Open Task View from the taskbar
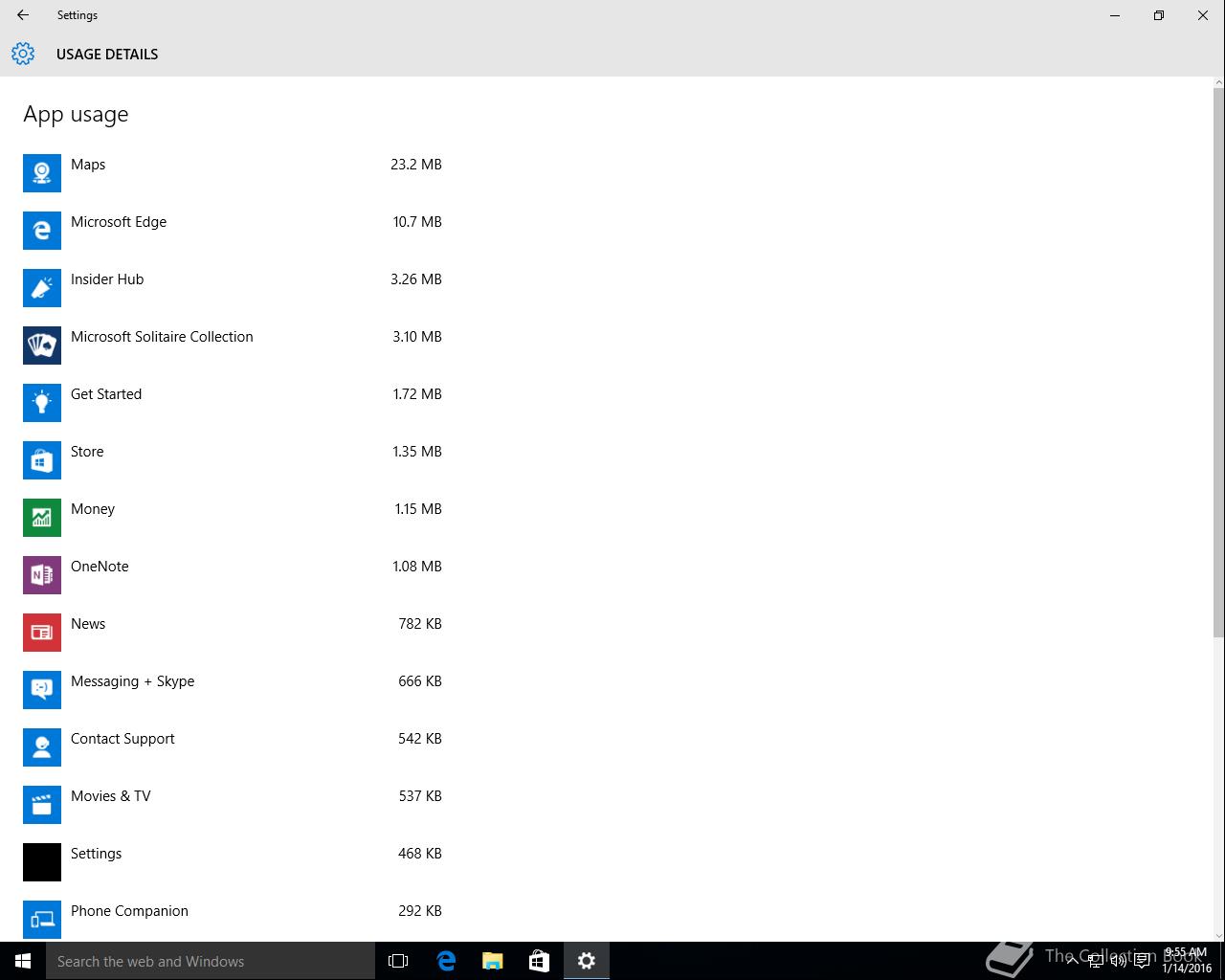 (398, 961)
